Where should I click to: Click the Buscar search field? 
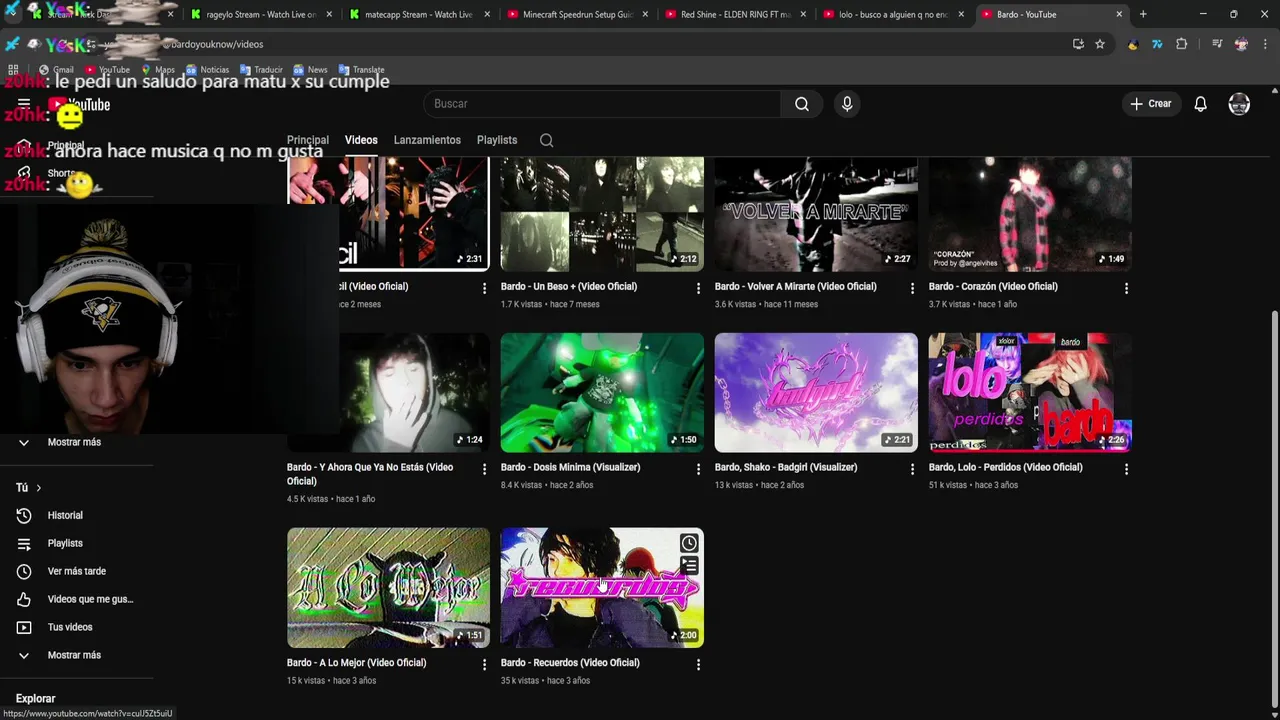click(x=602, y=104)
